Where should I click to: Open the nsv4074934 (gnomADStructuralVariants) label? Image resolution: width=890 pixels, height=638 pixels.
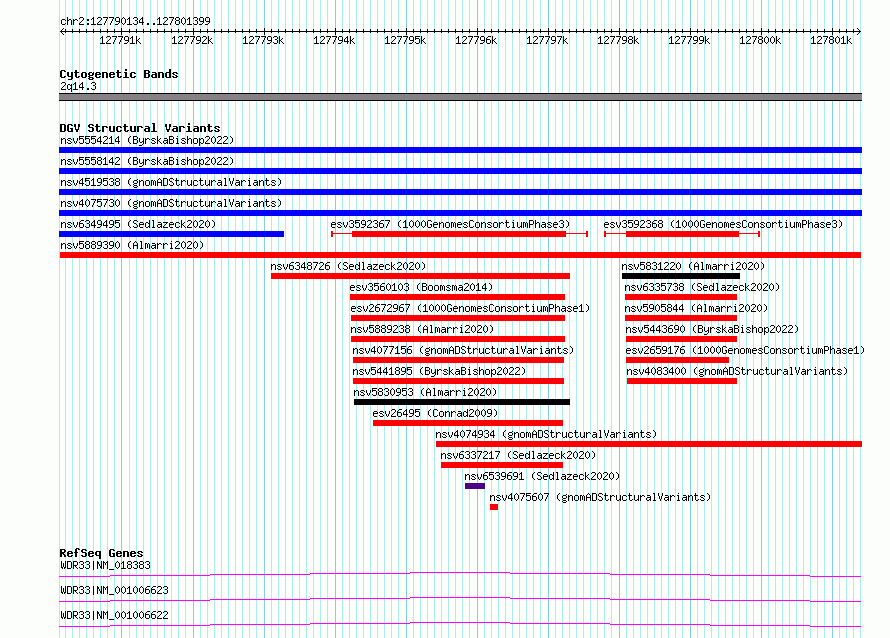click(x=546, y=434)
